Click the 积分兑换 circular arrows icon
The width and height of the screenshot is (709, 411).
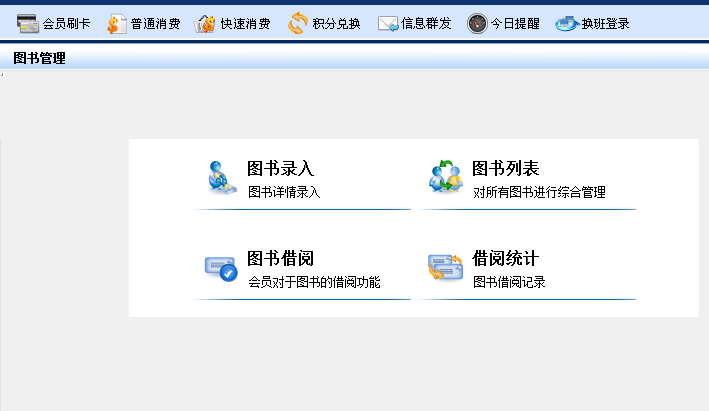[298, 23]
